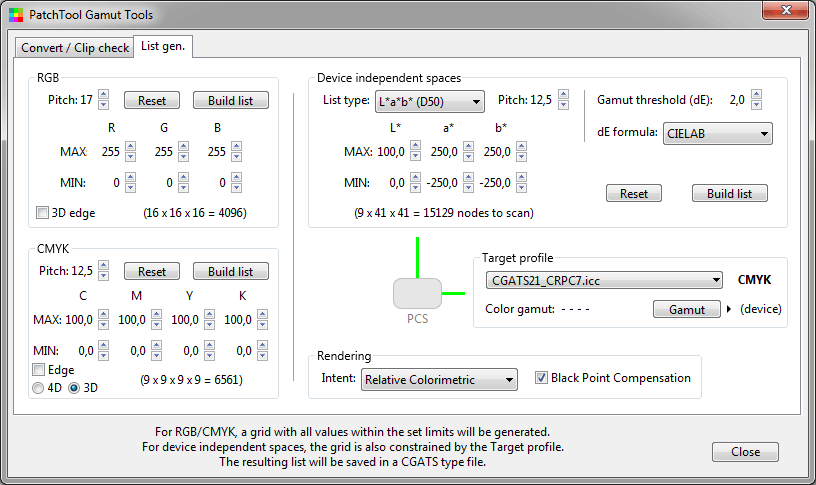816x485 pixels.
Task: Click the PCS box icon
Action: pyautogui.click(x=417, y=294)
